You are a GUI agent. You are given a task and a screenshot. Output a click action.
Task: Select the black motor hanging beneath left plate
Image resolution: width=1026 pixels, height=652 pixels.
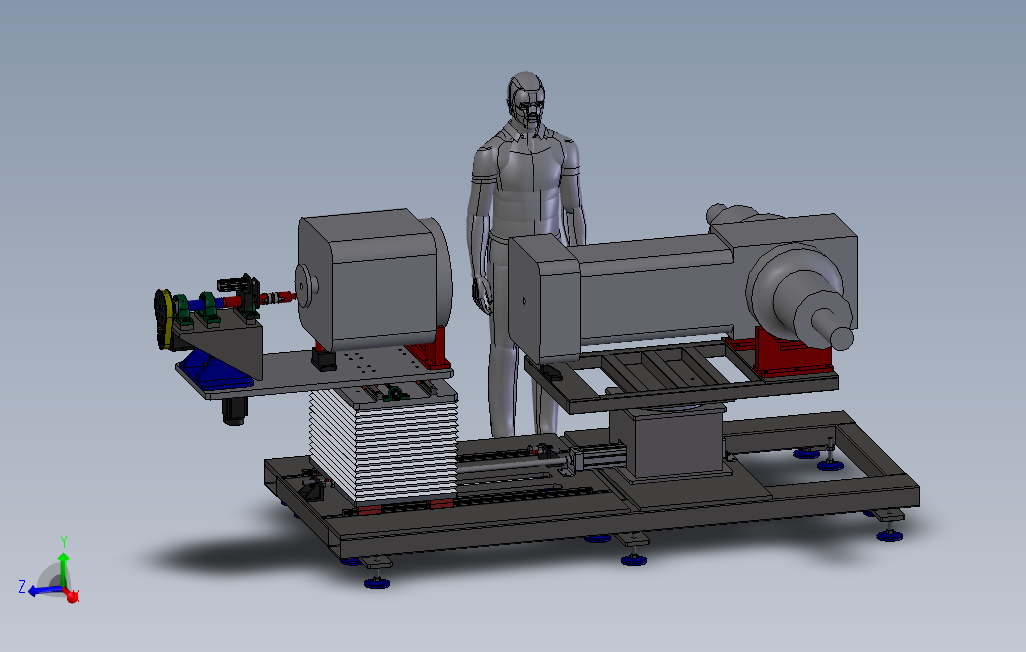pos(234,410)
